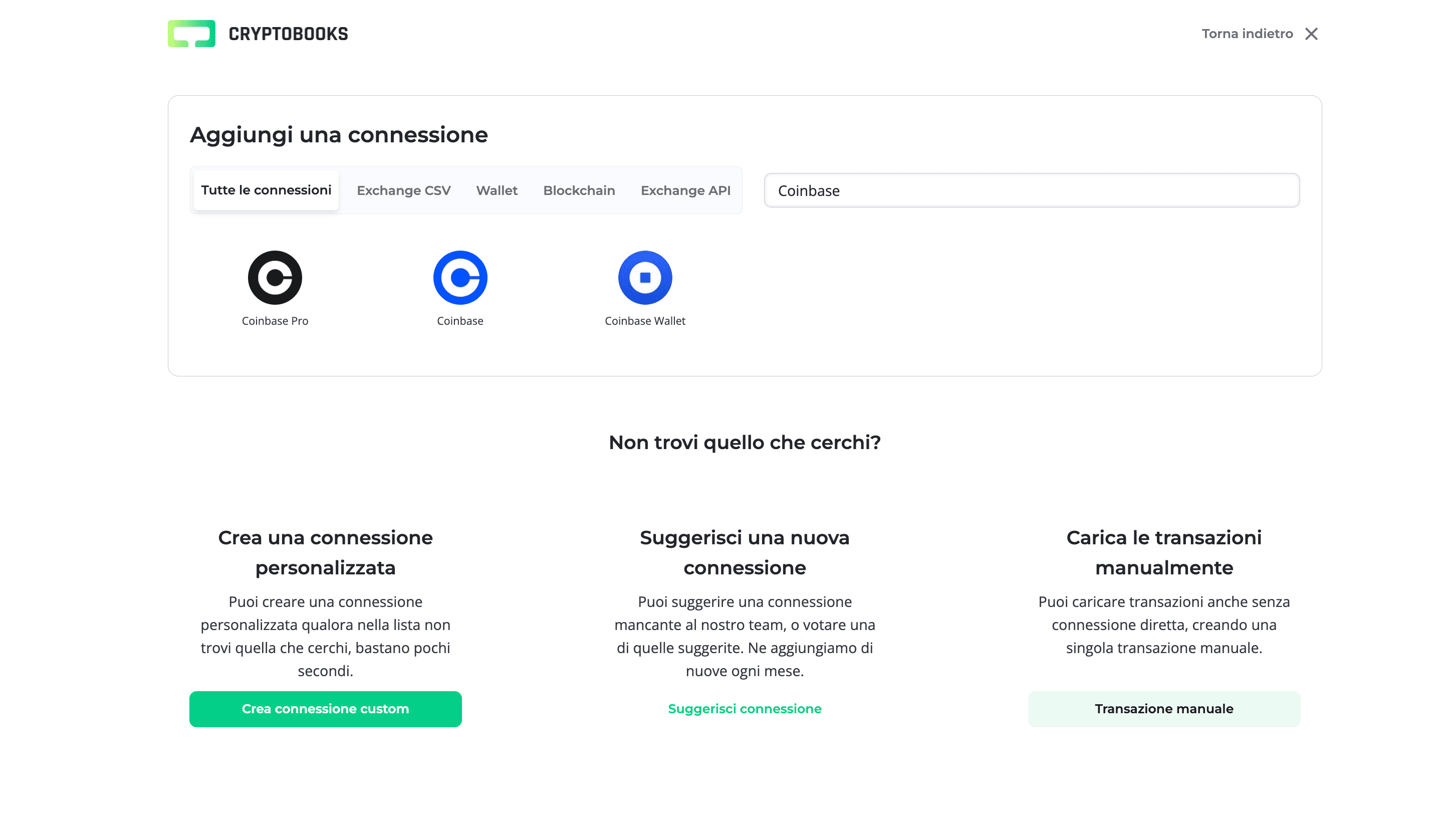Select Coinbase Pro by its label

[275, 321]
